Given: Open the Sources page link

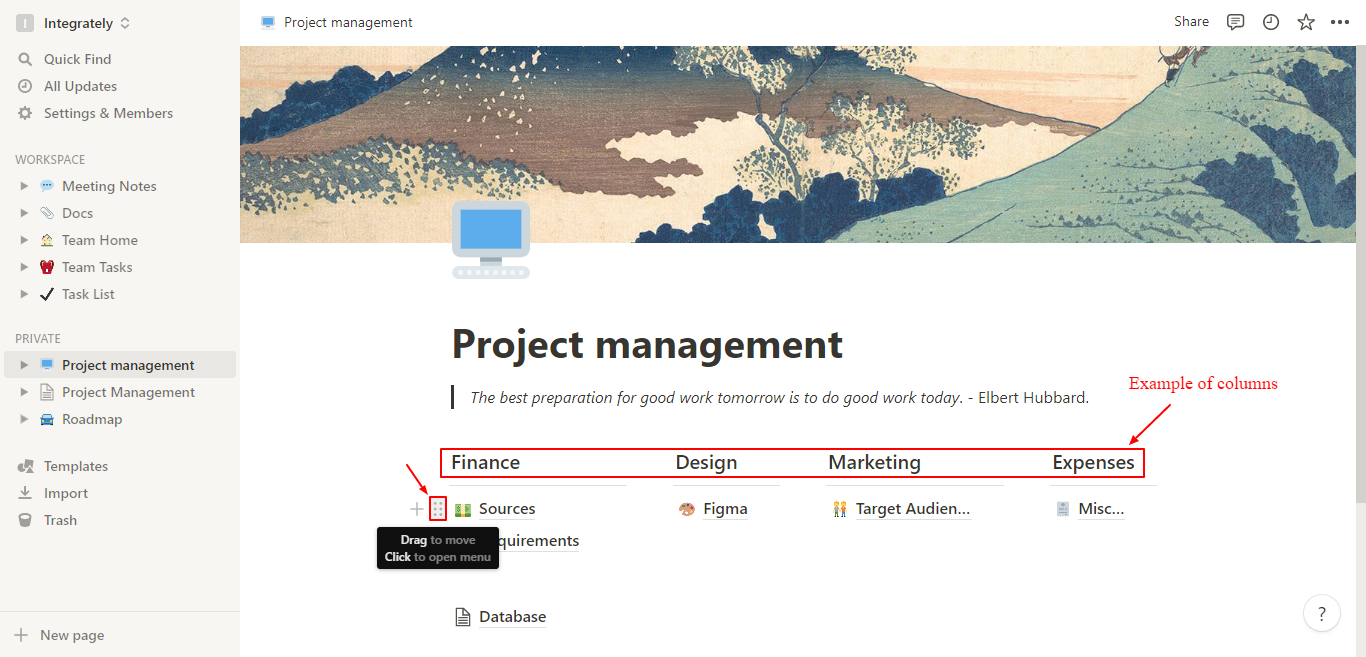Looking at the screenshot, I should click(x=507, y=509).
